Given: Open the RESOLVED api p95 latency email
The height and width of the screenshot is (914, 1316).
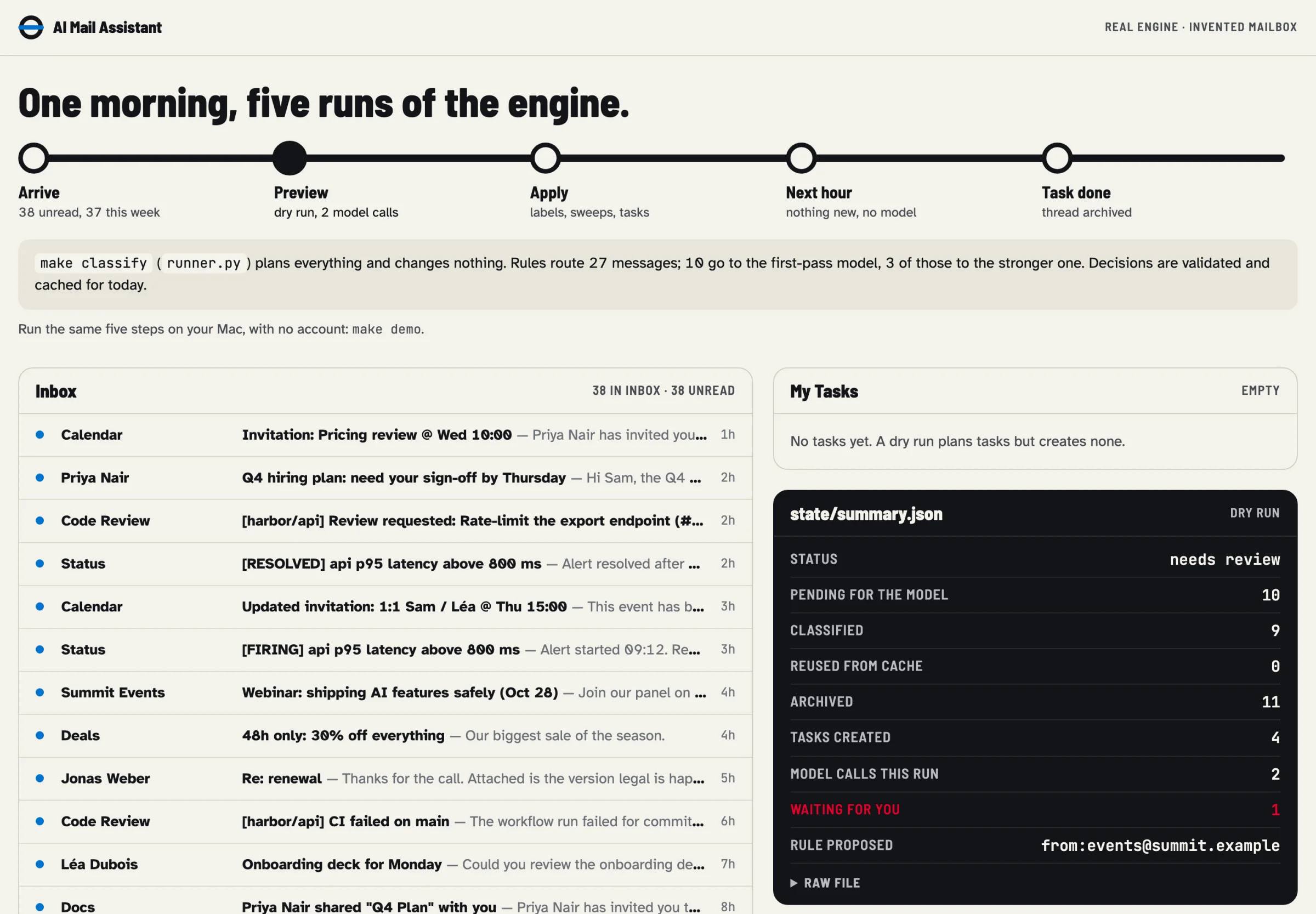Looking at the screenshot, I should 385,564.
